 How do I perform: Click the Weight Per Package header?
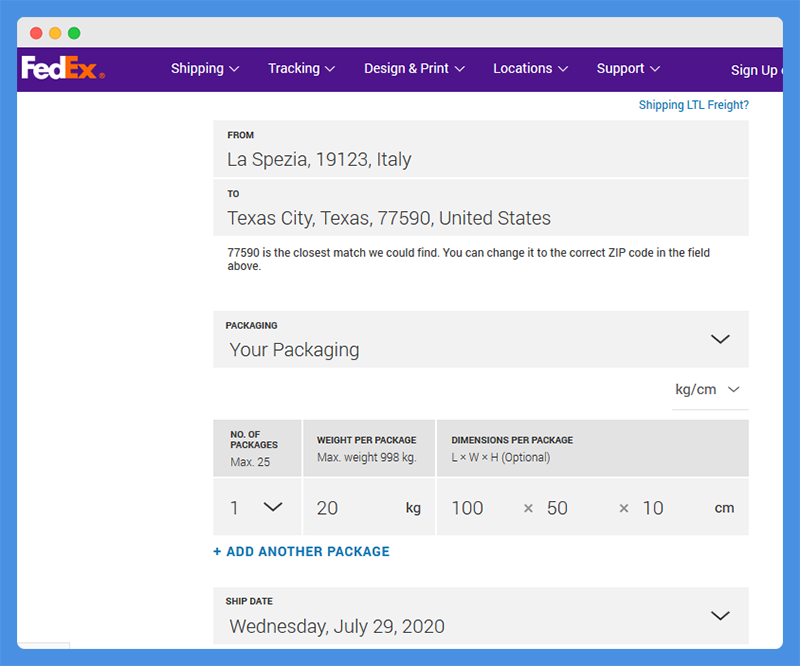369,448
